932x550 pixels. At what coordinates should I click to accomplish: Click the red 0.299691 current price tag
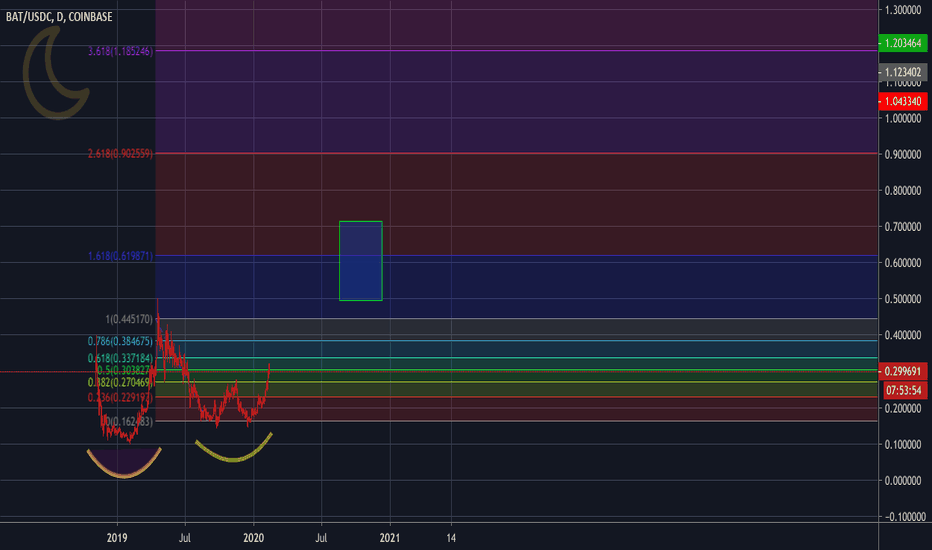tap(902, 371)
